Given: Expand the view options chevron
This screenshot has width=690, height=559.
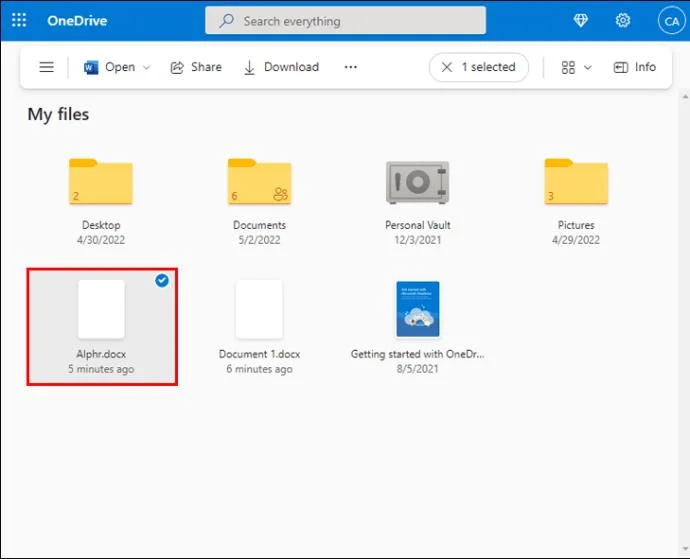Looking at the screenshot, I should (x=588, y=68).
